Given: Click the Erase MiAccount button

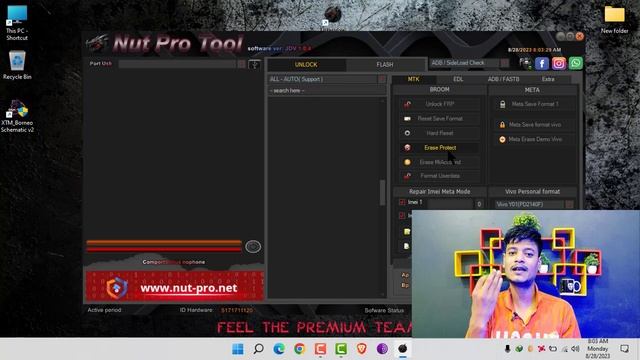Looking at the screenshot, I should tap(440, 162).
